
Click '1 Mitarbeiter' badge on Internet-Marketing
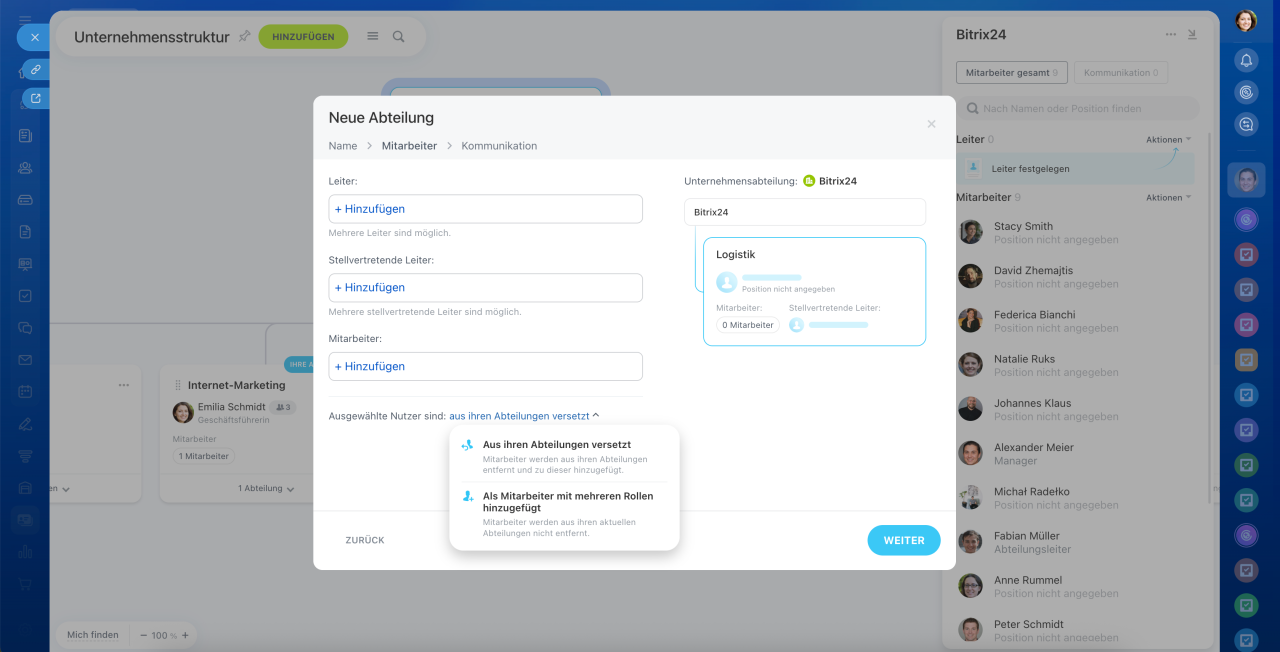pyautogui.click(x=204, y=456)
